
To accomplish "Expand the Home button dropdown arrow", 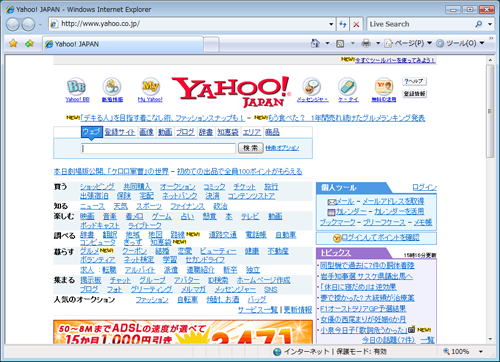I will (327, 43).
